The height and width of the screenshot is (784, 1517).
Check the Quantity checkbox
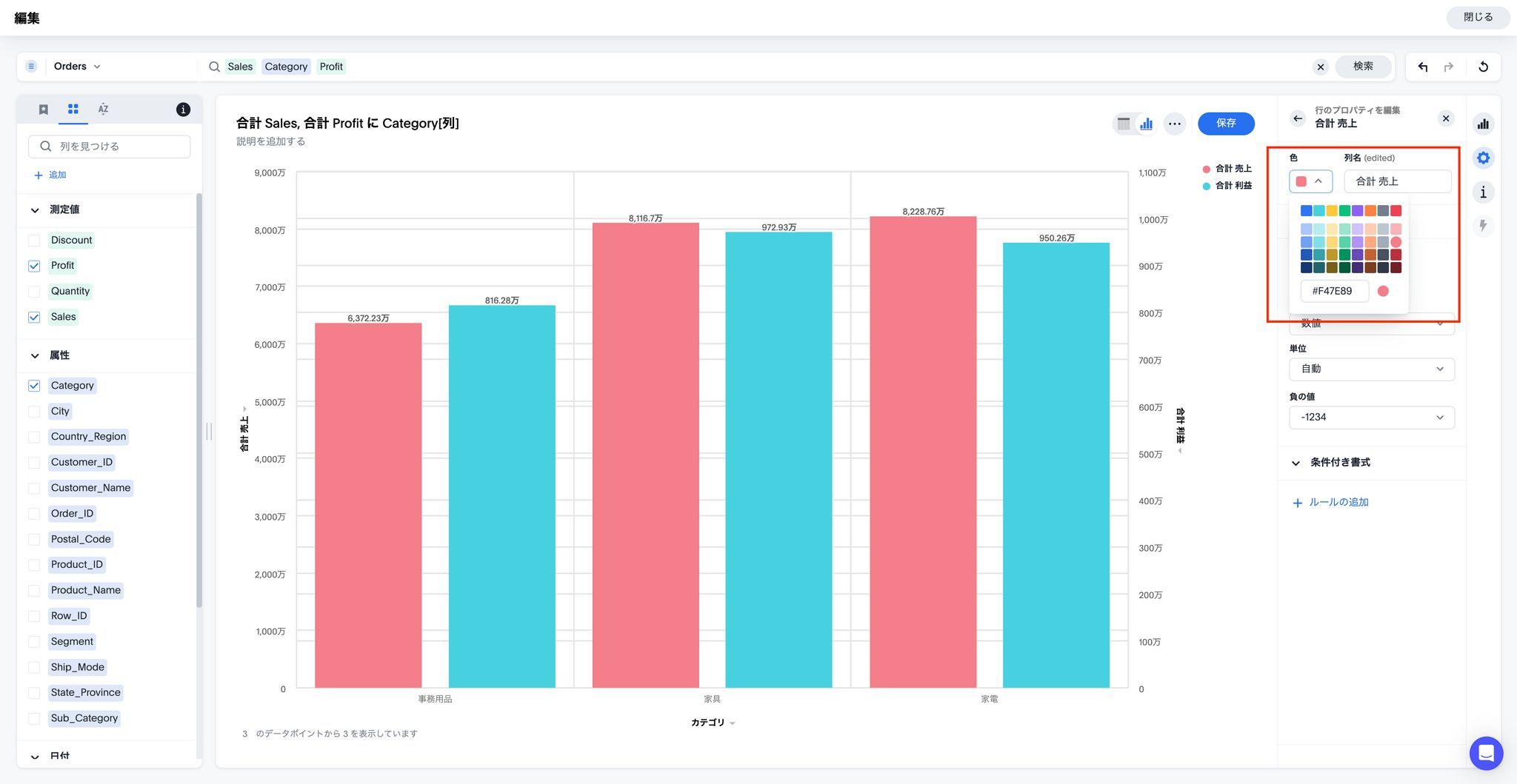click(34, 292)
